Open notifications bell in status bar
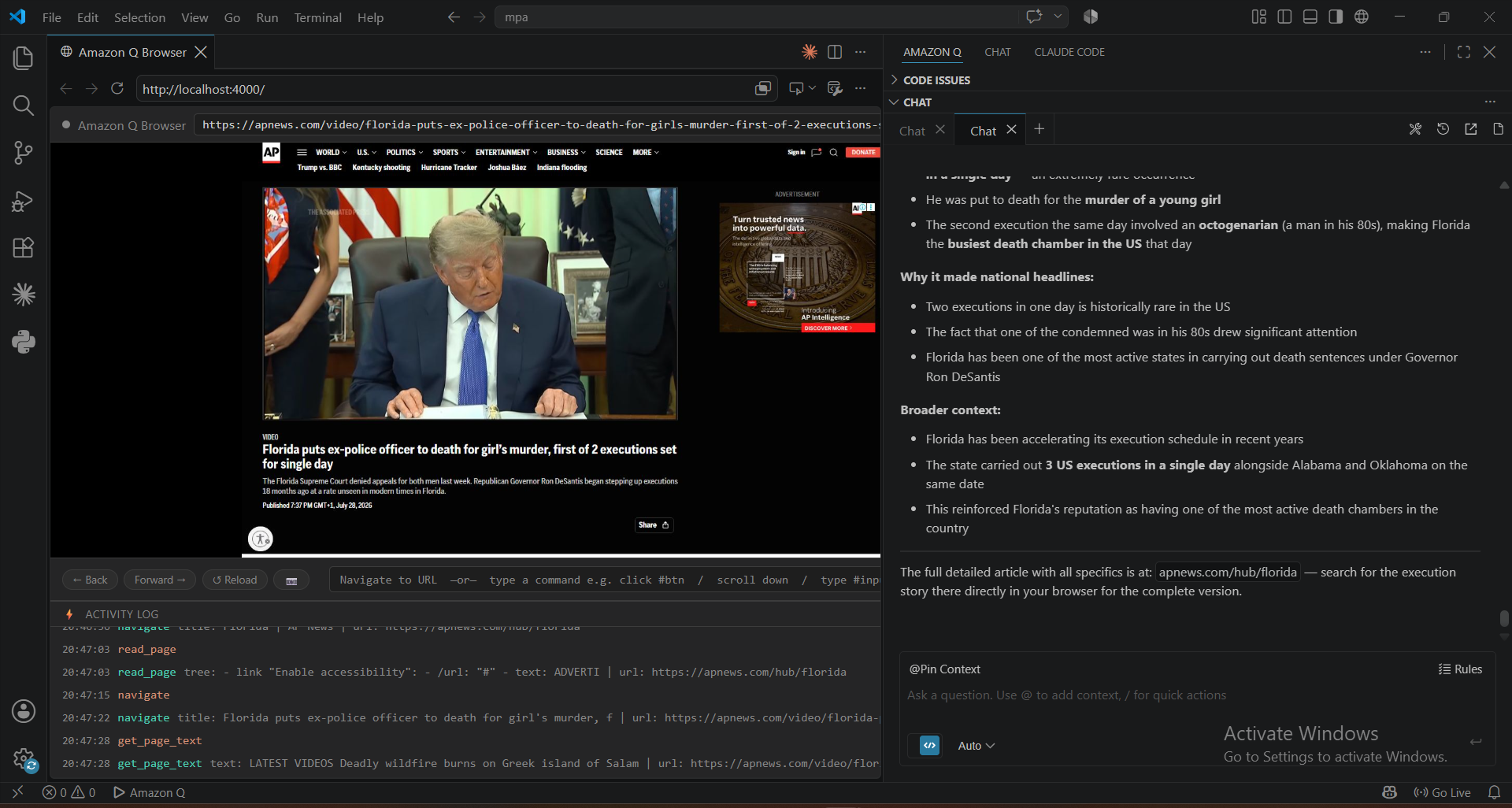The image size is (1512, 808). (x=1494, y=792)
